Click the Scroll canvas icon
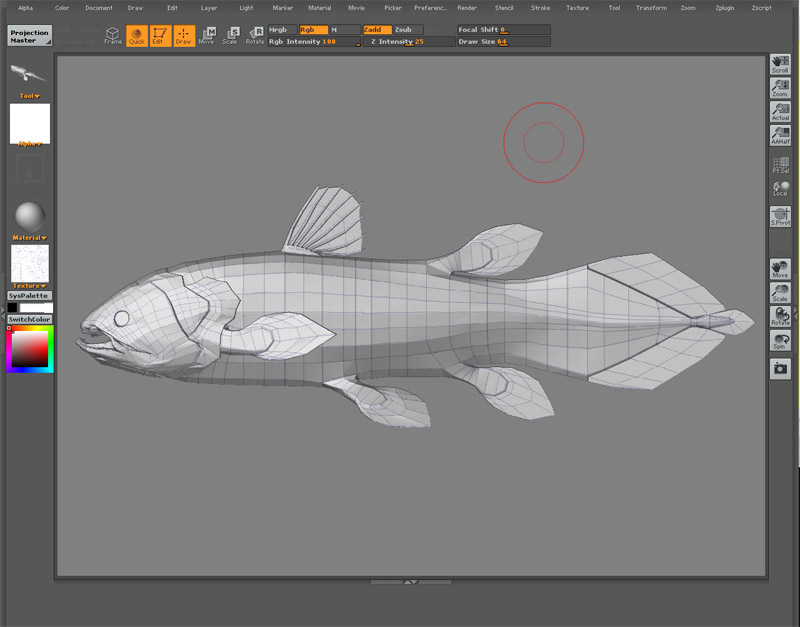 (x=780, y=65)
